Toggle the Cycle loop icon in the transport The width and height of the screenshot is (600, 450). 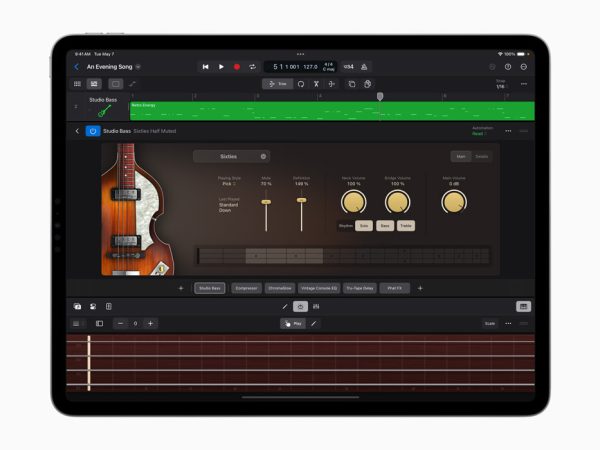[253, 67]
